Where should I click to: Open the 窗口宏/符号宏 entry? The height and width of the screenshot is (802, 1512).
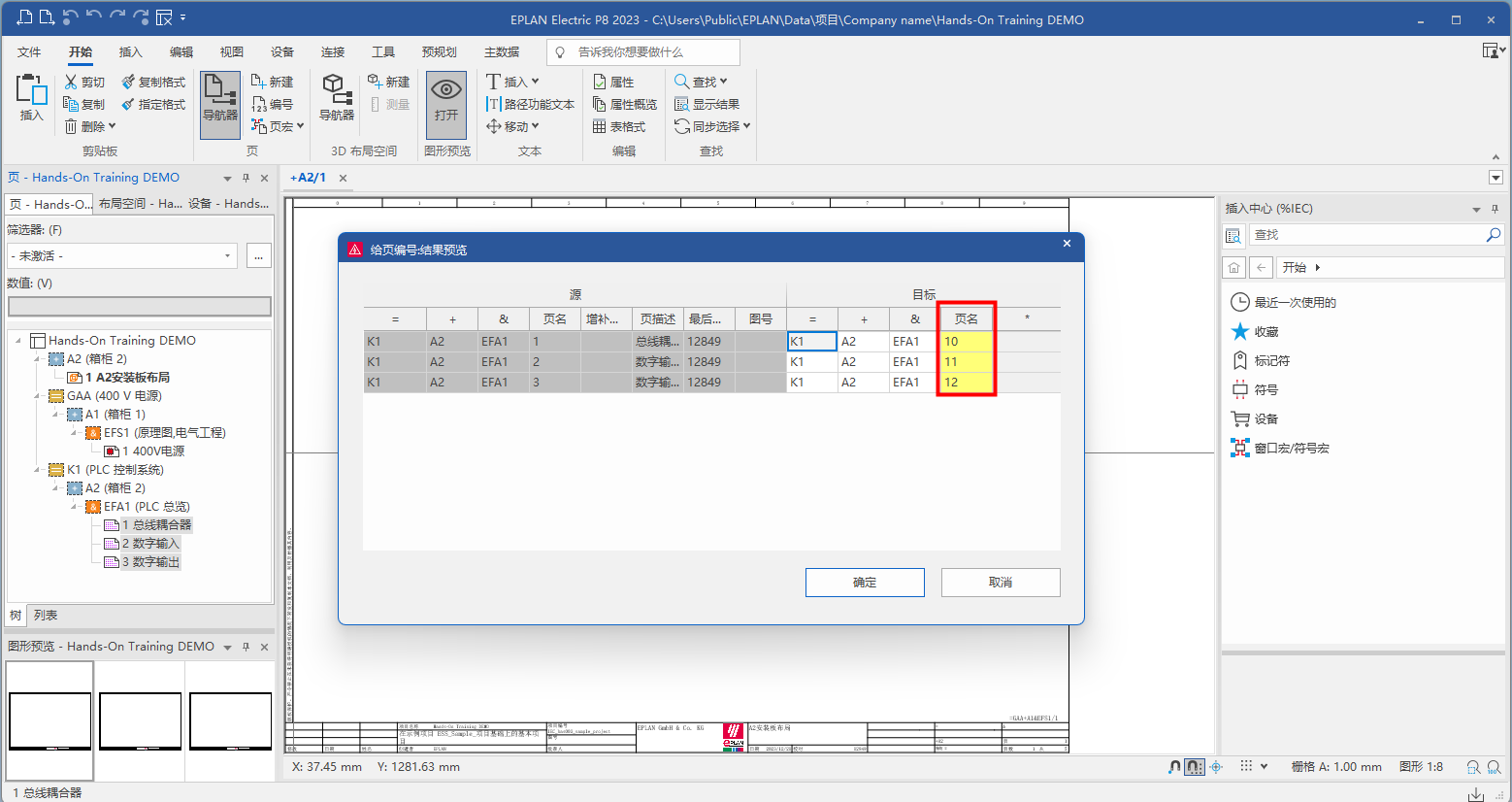pyautogui.click(x=1291, y=449)
